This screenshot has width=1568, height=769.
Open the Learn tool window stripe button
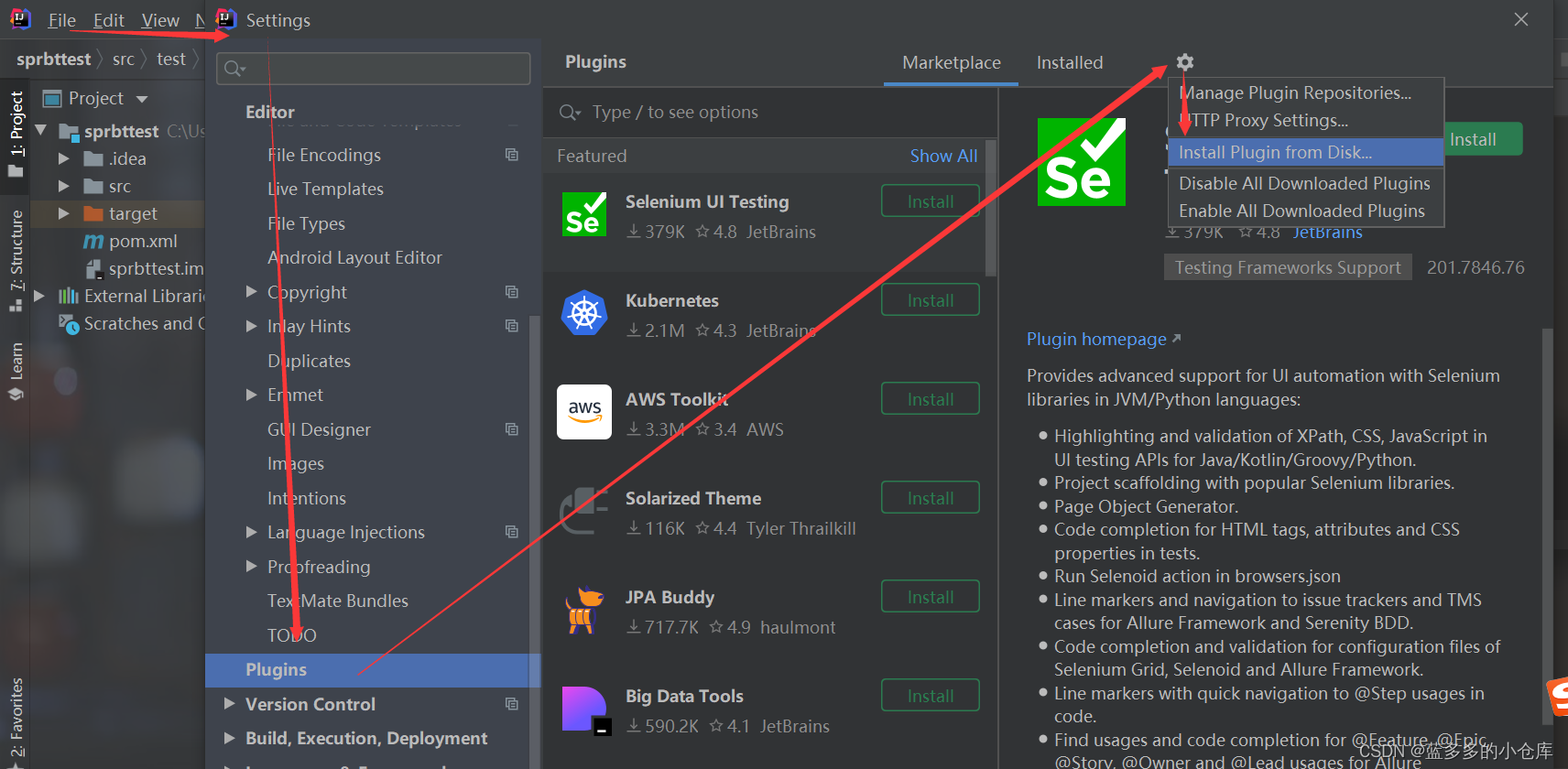(16, 371)
